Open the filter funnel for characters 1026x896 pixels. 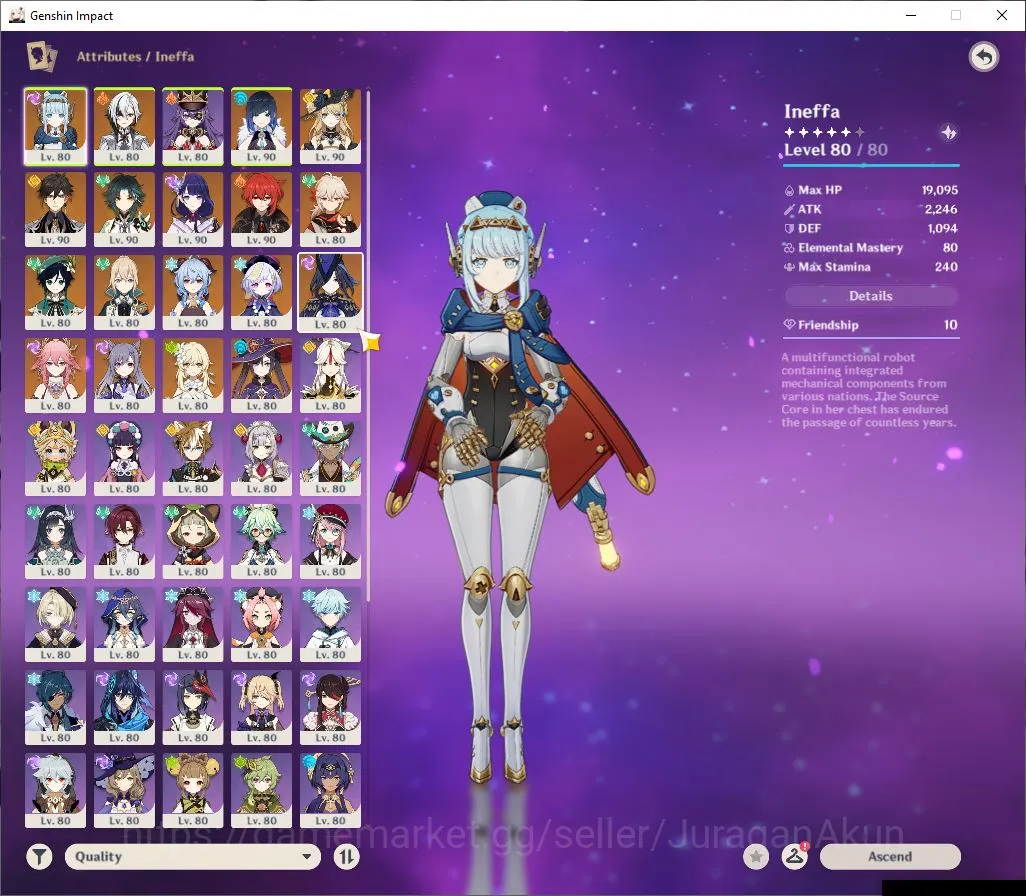(39, 856)
